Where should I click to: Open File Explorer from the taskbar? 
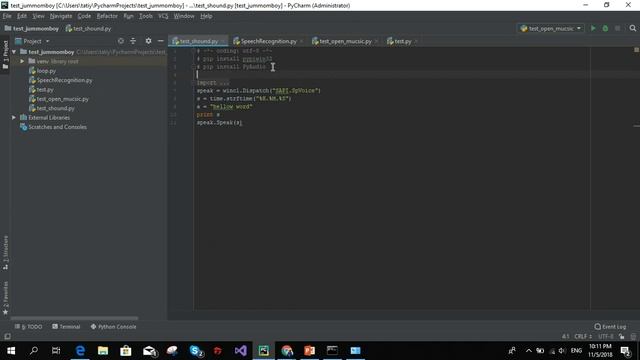[x=103, y=351]
